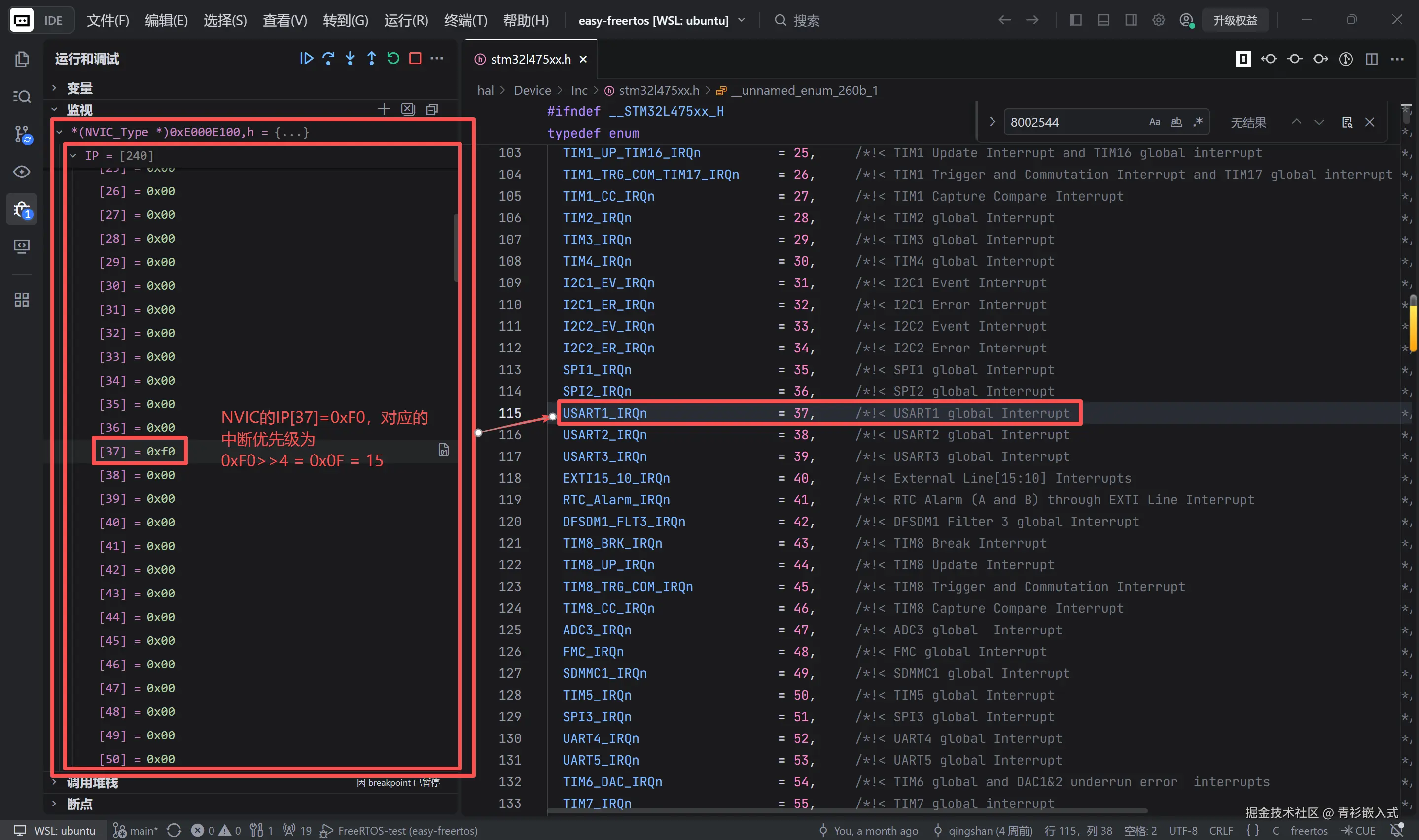This screenshot has width=1419, height=840.
Task: Launch FreeRTOS-test debug config in status bar
Action: coord(399,830)
